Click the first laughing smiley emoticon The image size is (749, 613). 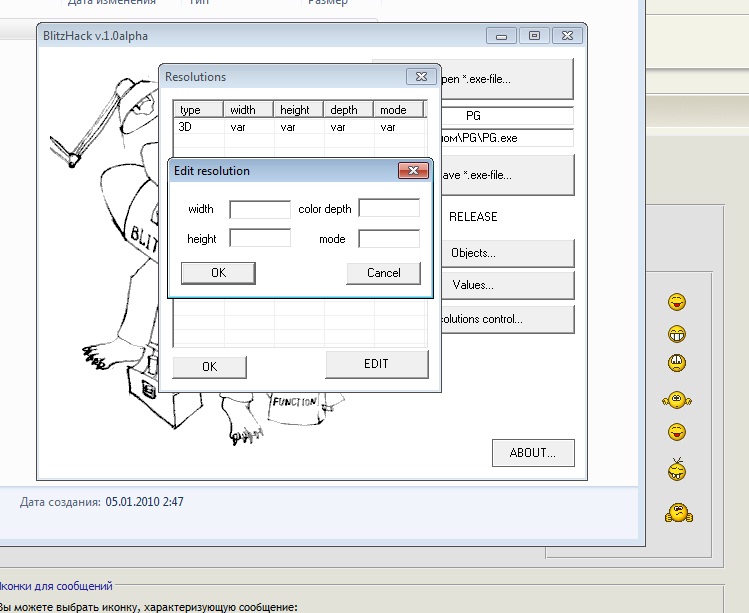677,302
